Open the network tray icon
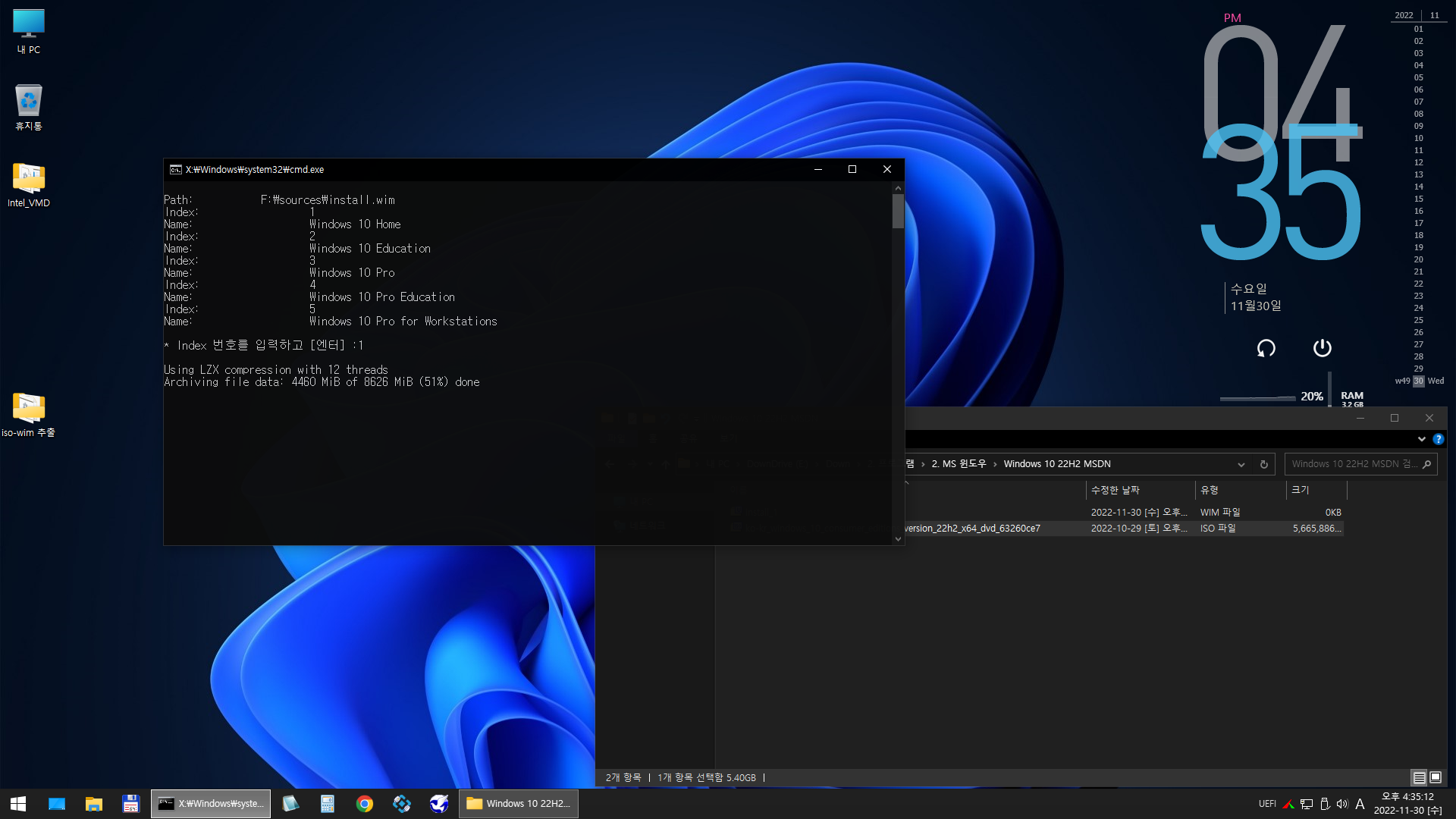This screenshot has width=1456, height=819. coord(1307,804)
